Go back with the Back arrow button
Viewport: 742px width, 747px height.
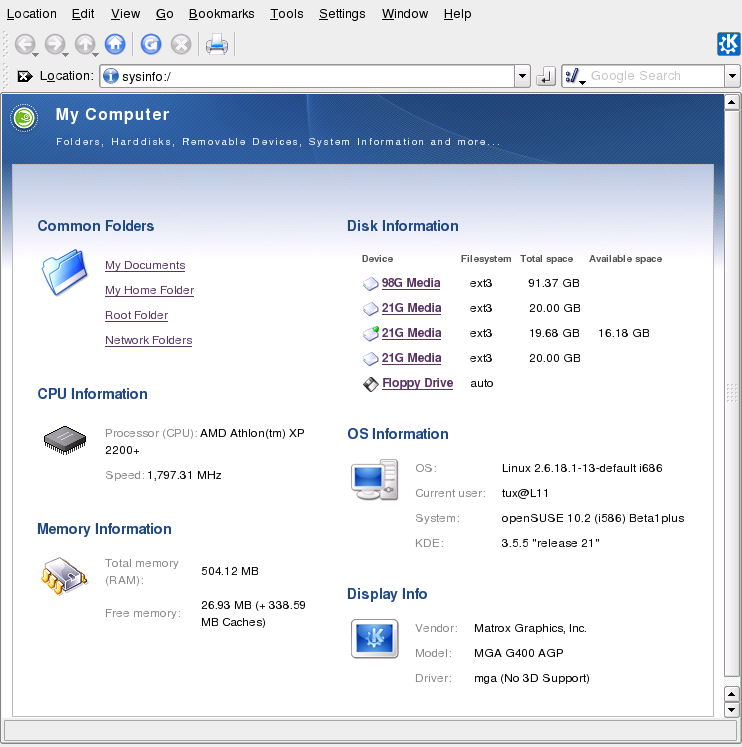[24, 44]
